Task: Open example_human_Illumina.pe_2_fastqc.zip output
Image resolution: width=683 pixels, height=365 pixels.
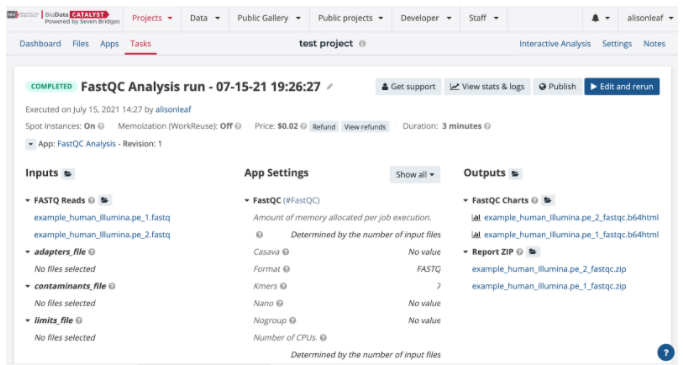Action: pyautogui.click(x=549, y=269)
